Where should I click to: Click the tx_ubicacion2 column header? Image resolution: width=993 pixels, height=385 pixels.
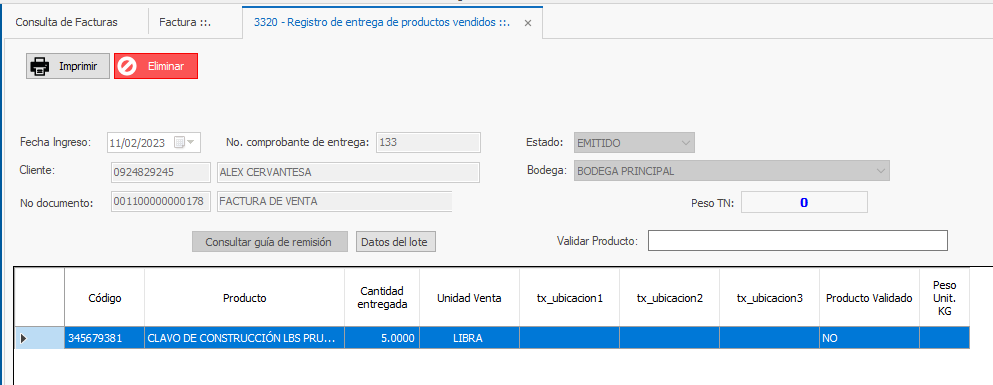[669, 298]
